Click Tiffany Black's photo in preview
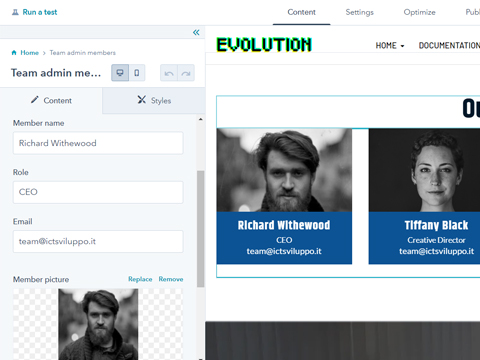The height and width of the screenshot is (360, 480). (424, 170)
